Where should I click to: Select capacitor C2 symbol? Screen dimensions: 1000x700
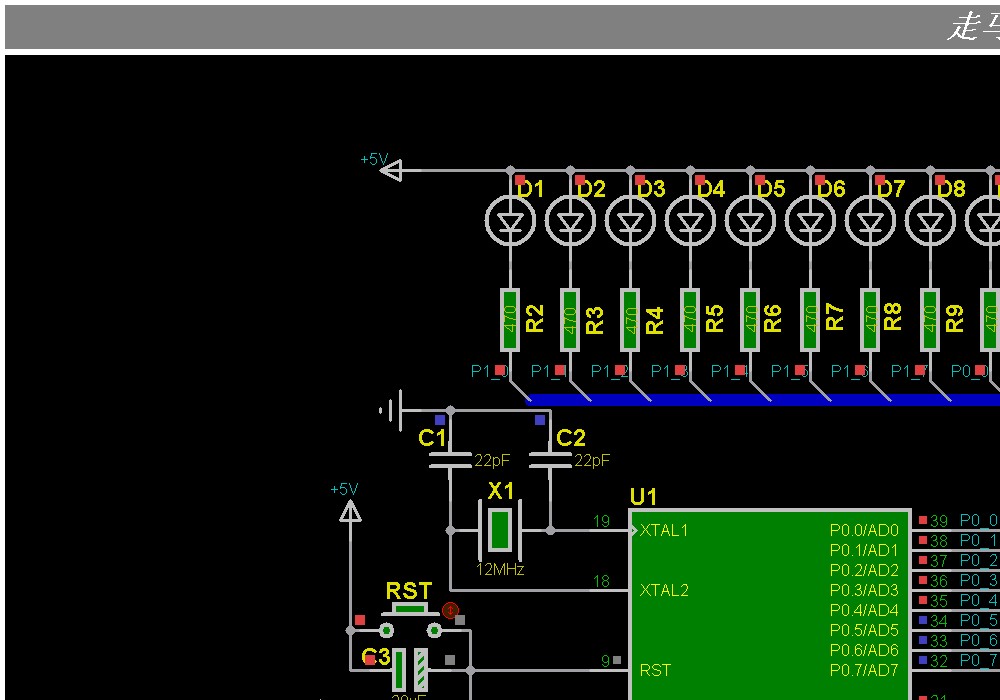point(550,460)
